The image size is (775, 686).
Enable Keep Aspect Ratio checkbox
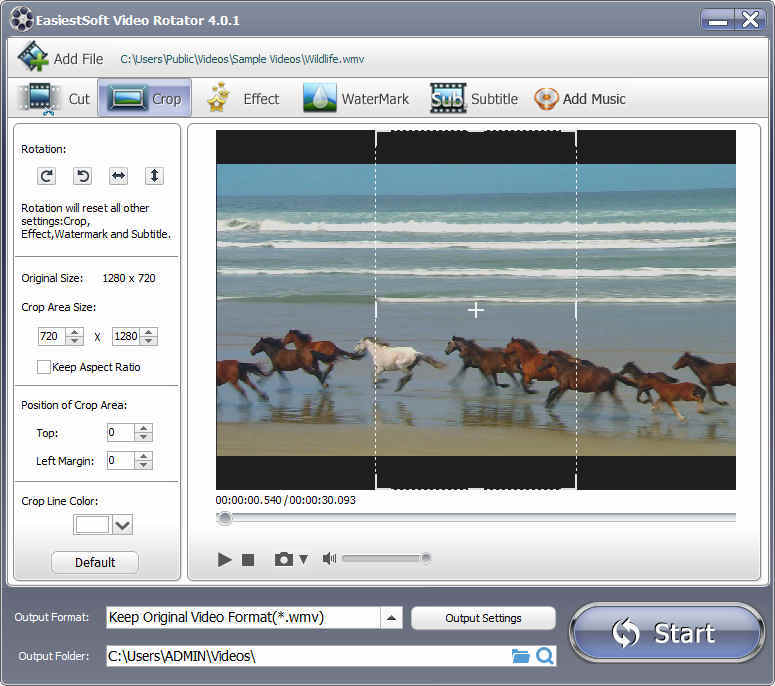(x=43, y=367)
